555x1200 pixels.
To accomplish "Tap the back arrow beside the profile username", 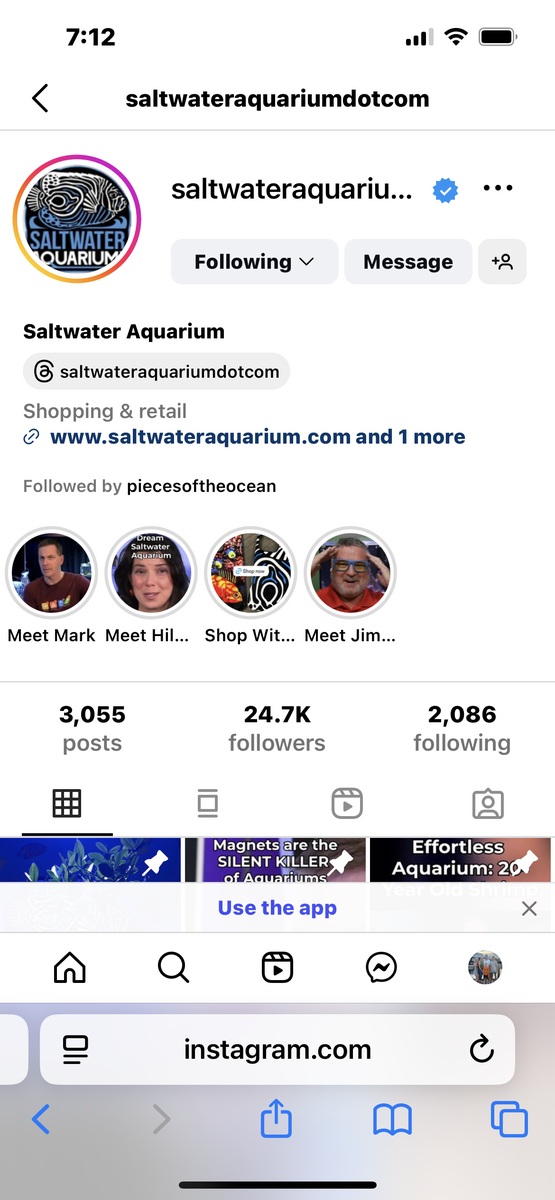I will pos(40,98).
